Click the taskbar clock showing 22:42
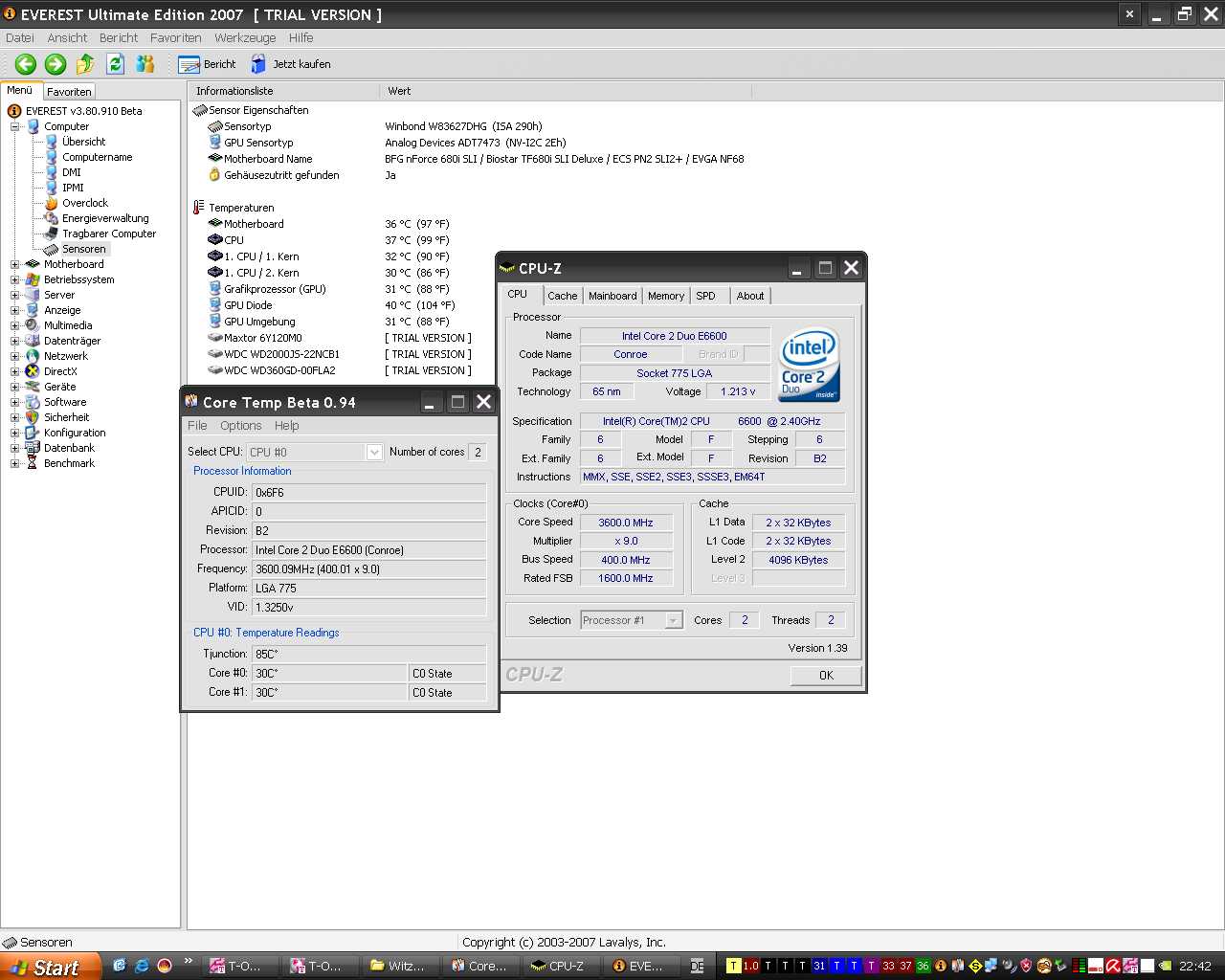Screen dimensions: 1225x980 click(1195, 967)
